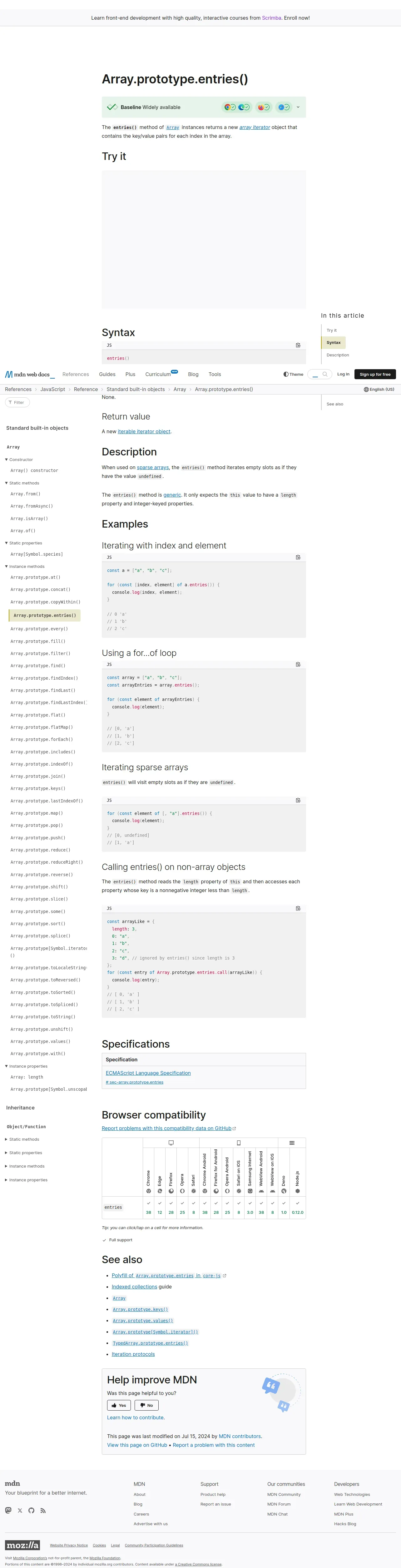
Task: Copy the Syntax code block to clipboard
Action: [x=298, y=345]
